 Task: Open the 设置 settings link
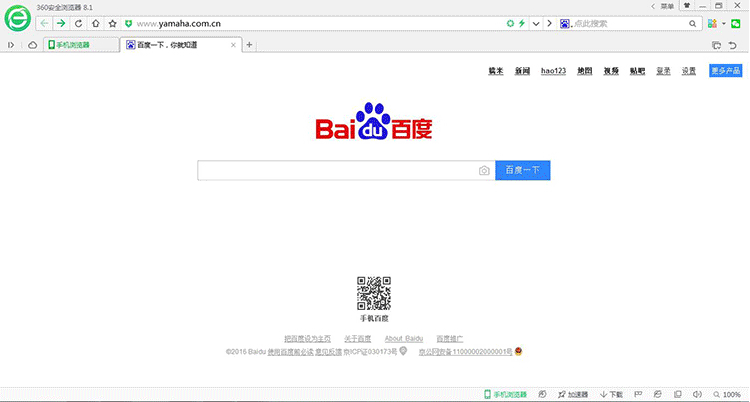(x=689, y=71)
